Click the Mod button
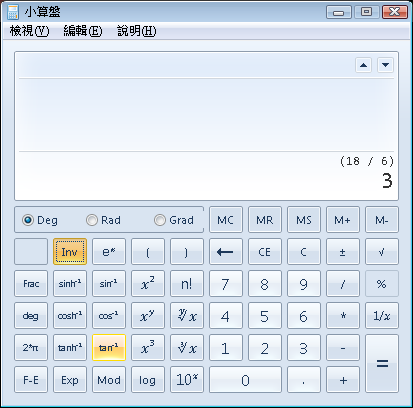The width and height of the screenshot is (413, 408). (x=109, y=380)
